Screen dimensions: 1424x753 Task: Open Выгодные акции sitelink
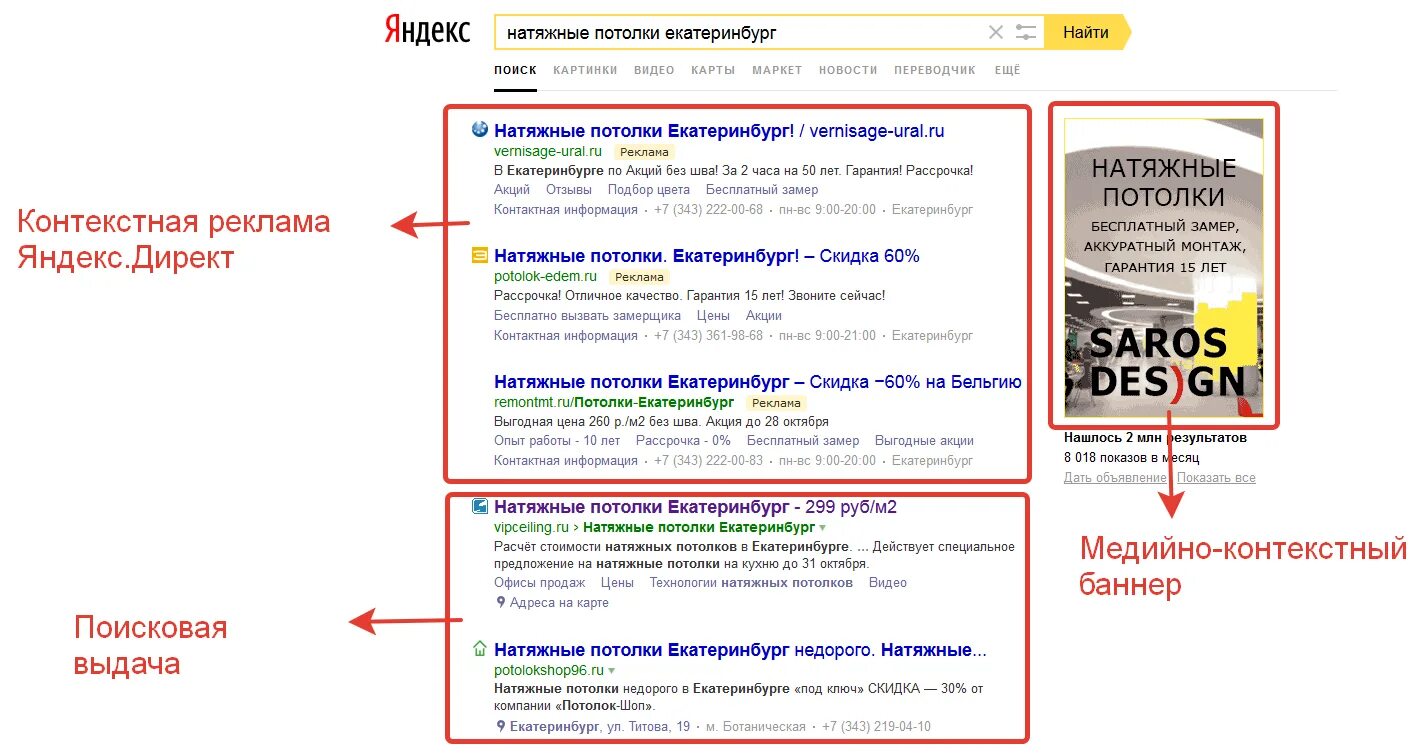pyautogui.click(x=924, y=440)
